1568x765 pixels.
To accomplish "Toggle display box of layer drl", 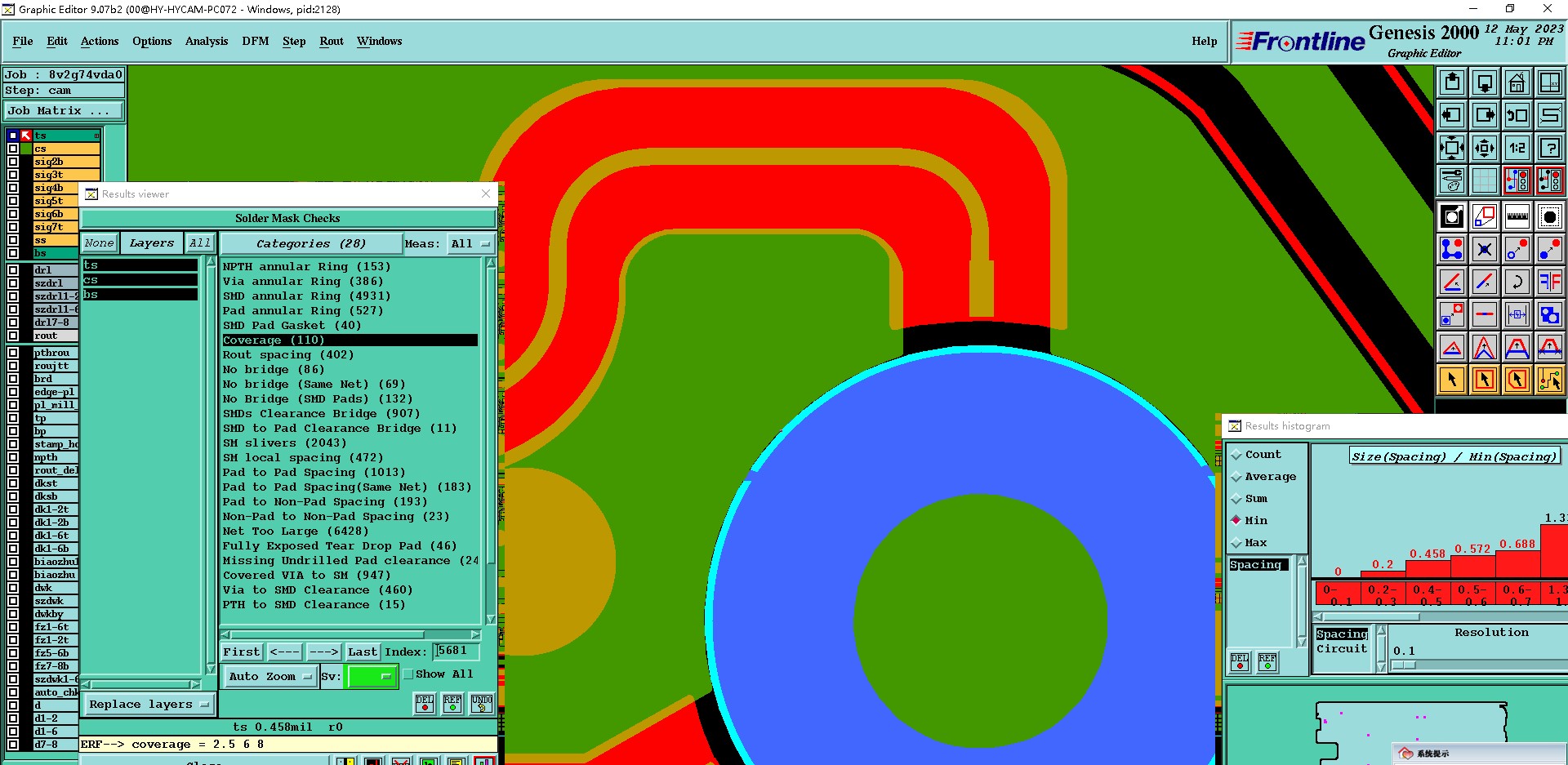I will click(13, 270).
